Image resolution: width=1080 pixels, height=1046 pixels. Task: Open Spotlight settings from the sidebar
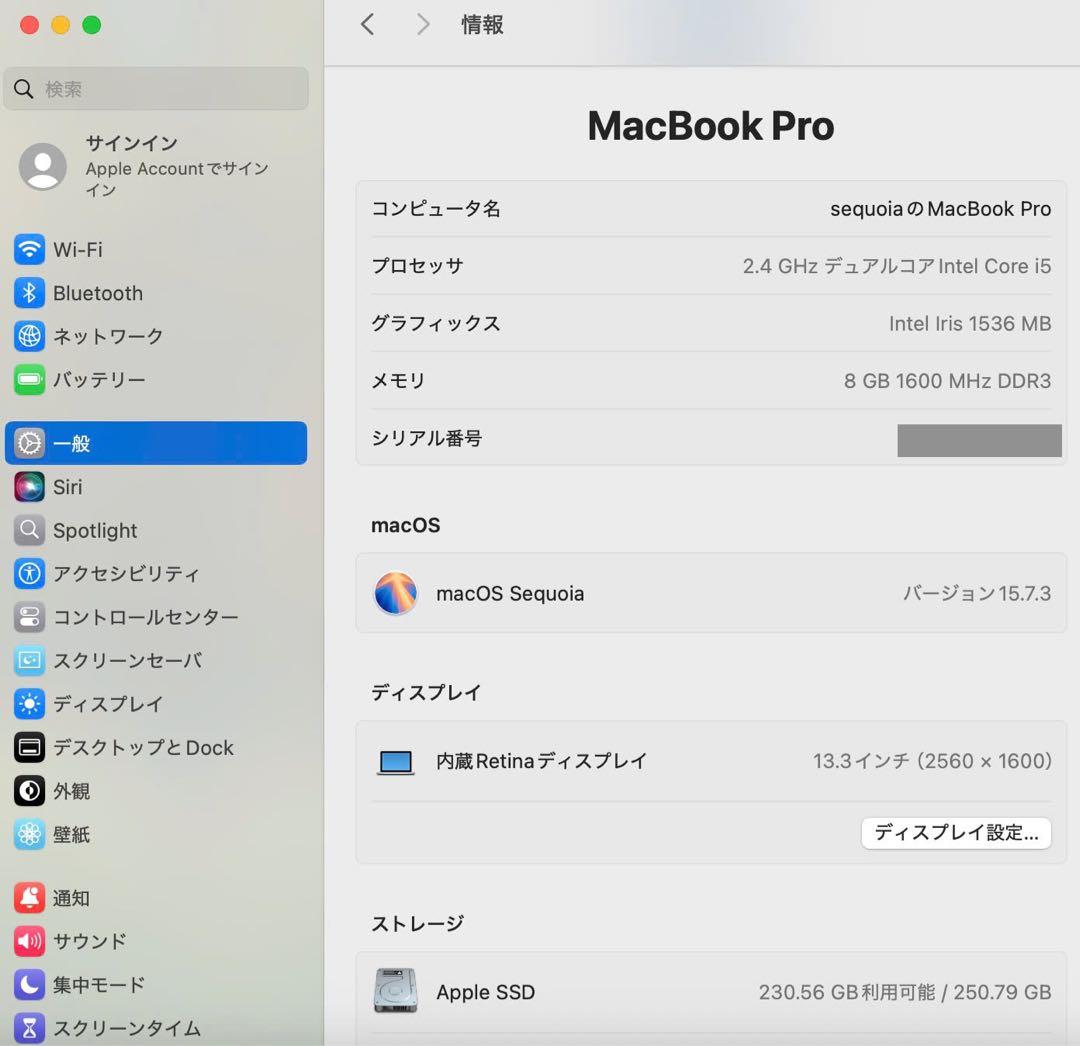point(30,531)
